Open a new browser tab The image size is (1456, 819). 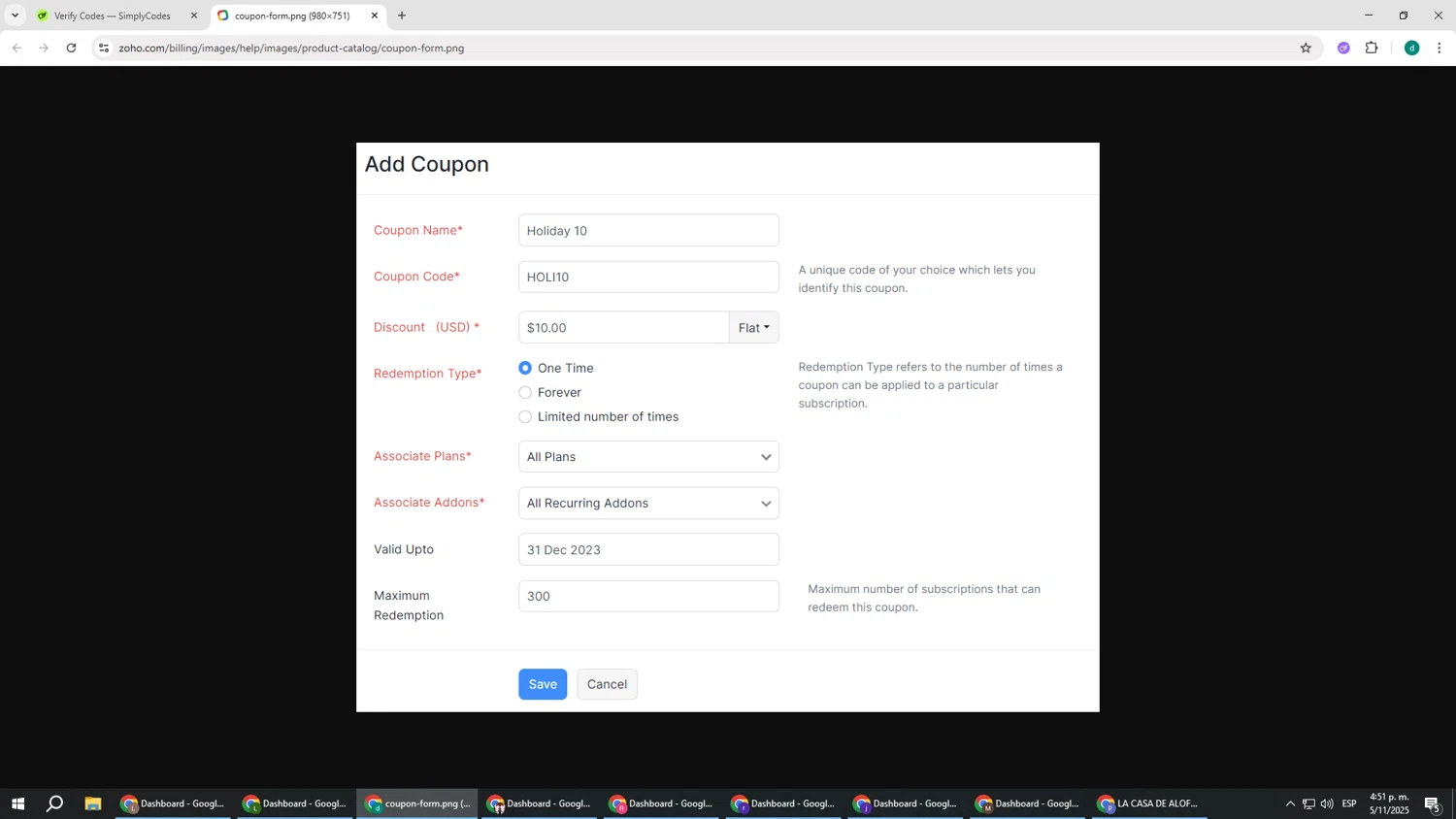tap(402, 16)
